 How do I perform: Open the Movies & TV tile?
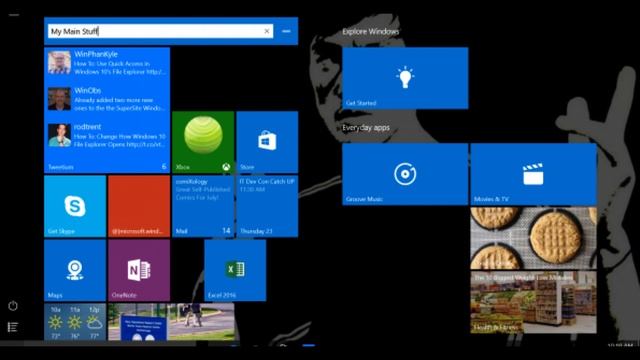pos(533,174)
